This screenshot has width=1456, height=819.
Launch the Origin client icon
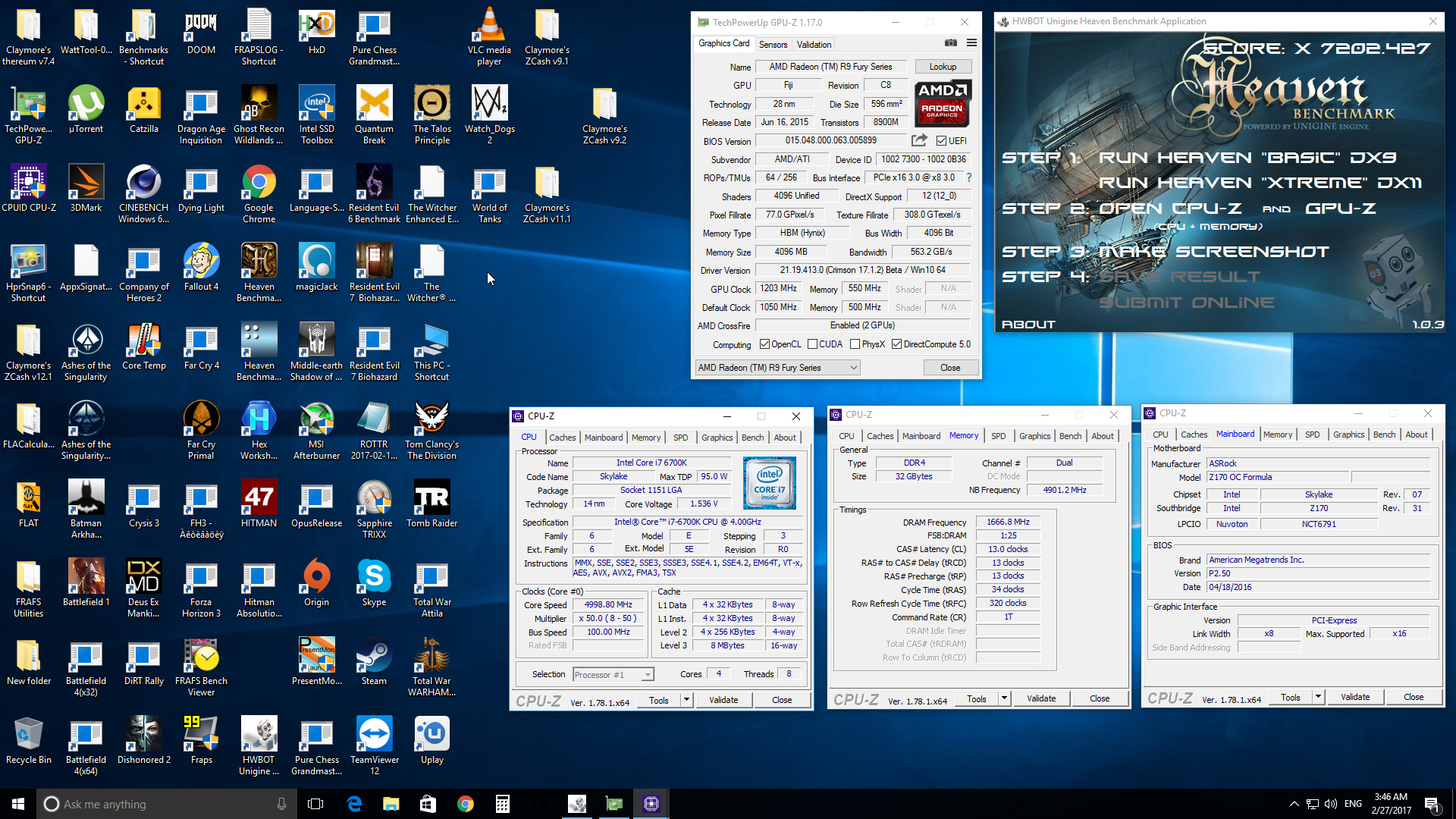tap(316, 584)
